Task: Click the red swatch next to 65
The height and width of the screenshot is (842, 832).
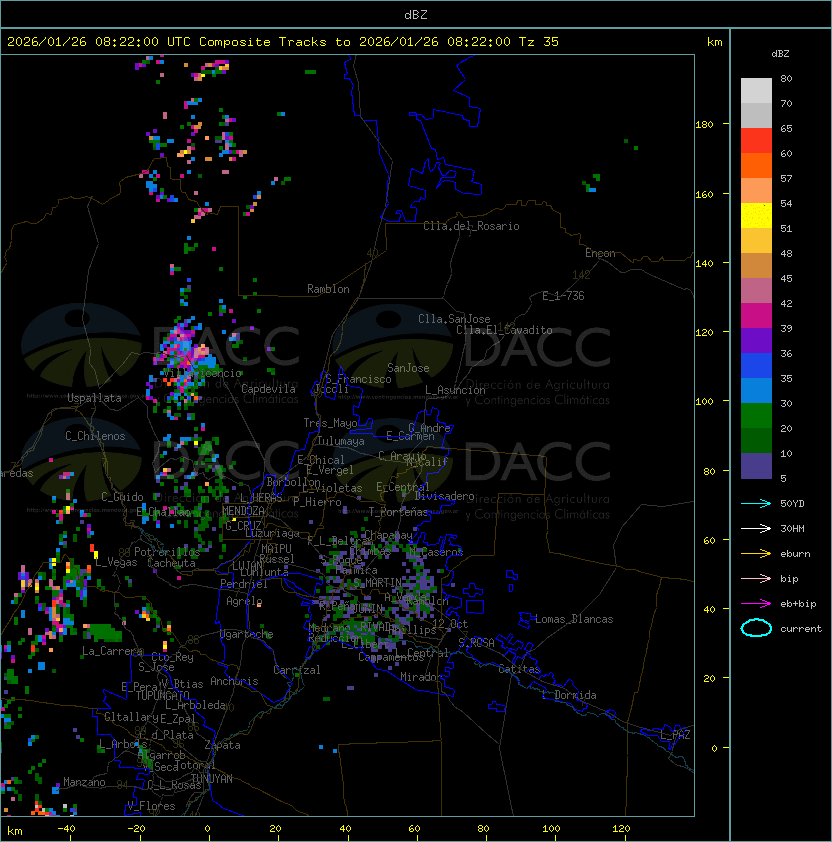Action: pos(756,141)
